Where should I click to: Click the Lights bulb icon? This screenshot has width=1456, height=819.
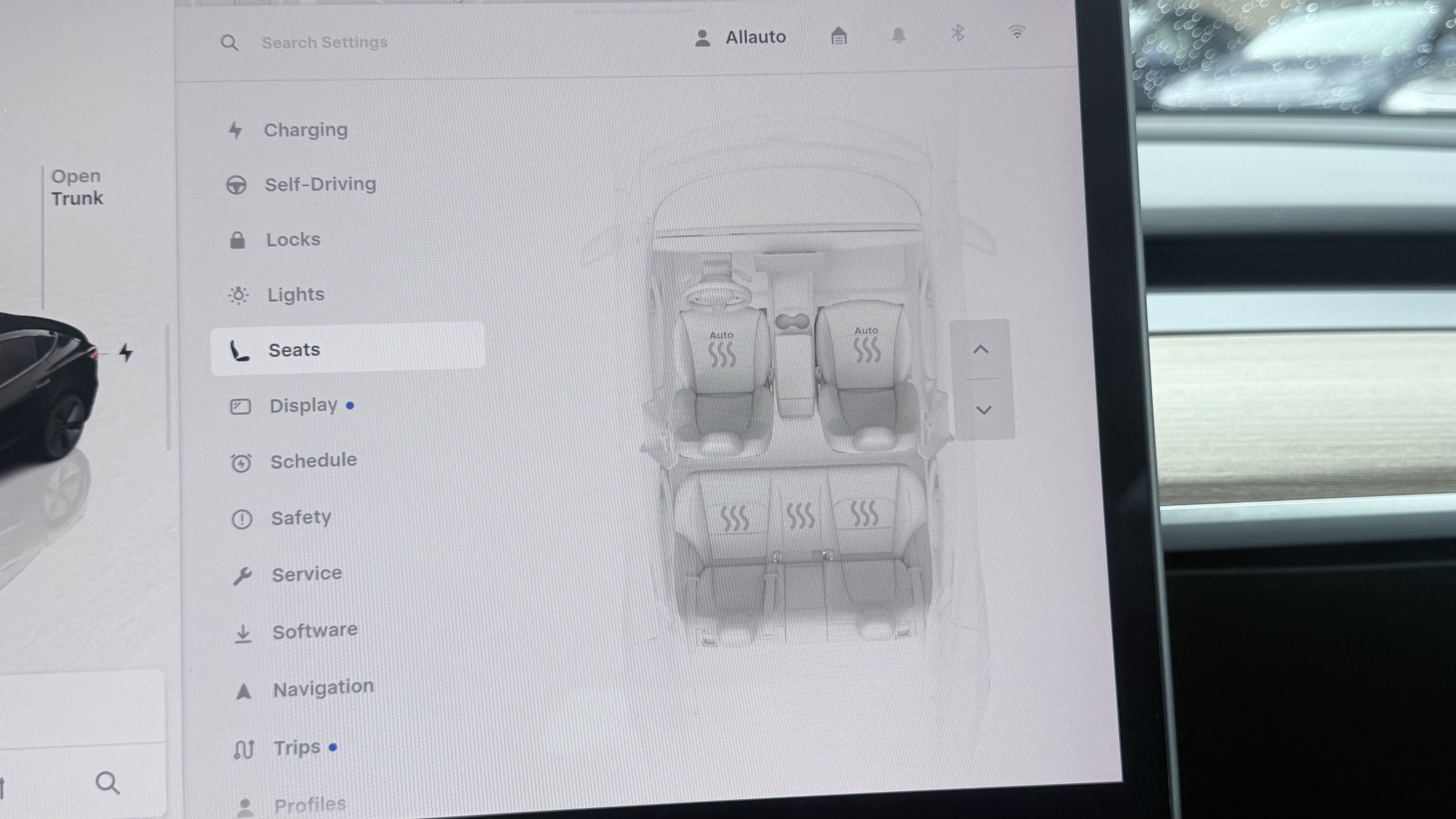[x=239, y=295]
